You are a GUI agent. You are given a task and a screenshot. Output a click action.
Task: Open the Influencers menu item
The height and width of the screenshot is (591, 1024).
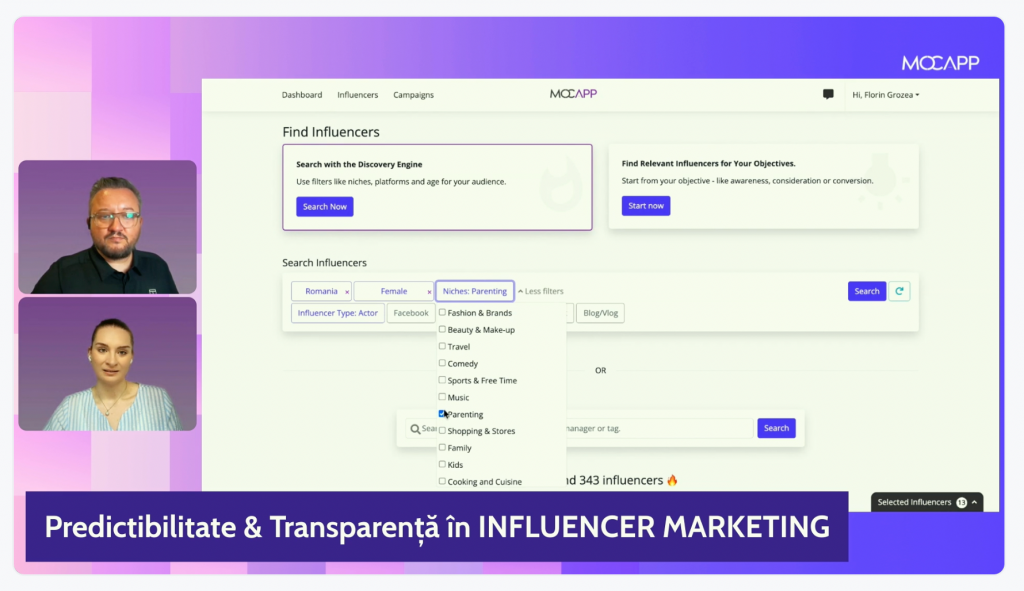click(357, 95)
